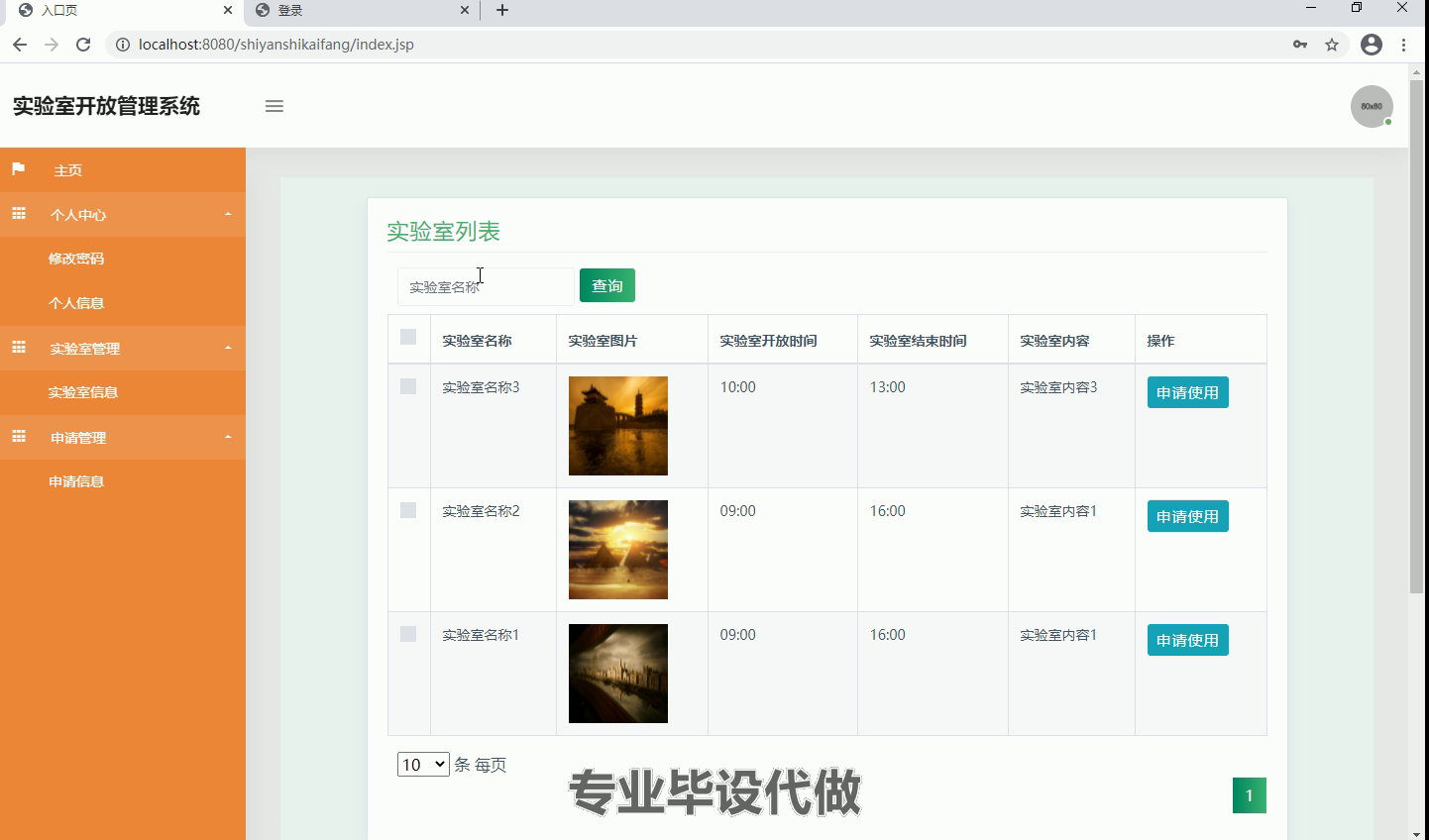
Task: Tick the checkbox for 实验室名称2
Action: pos(408,510)
